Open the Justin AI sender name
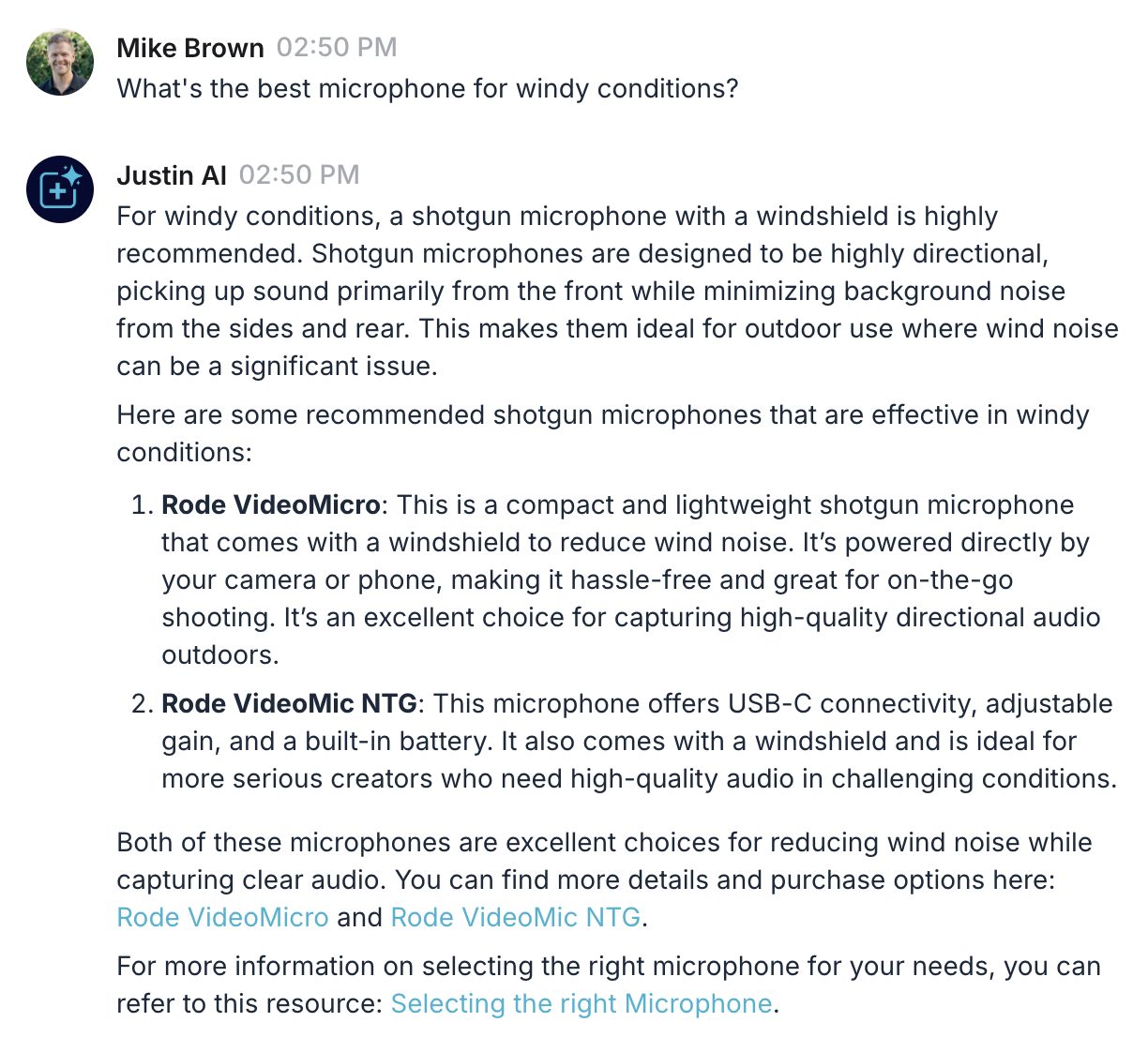The width and height of the screenshot is (1148, 1052). click(x=172, y=175)
